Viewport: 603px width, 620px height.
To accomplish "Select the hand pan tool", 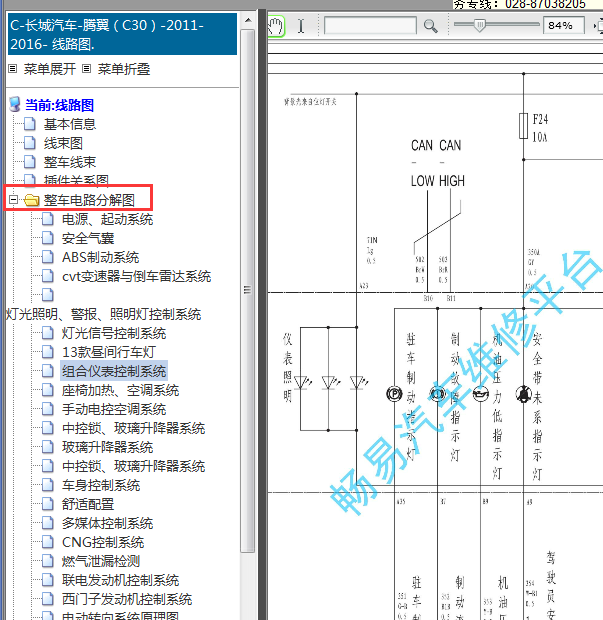I will [x=276, y=26].
